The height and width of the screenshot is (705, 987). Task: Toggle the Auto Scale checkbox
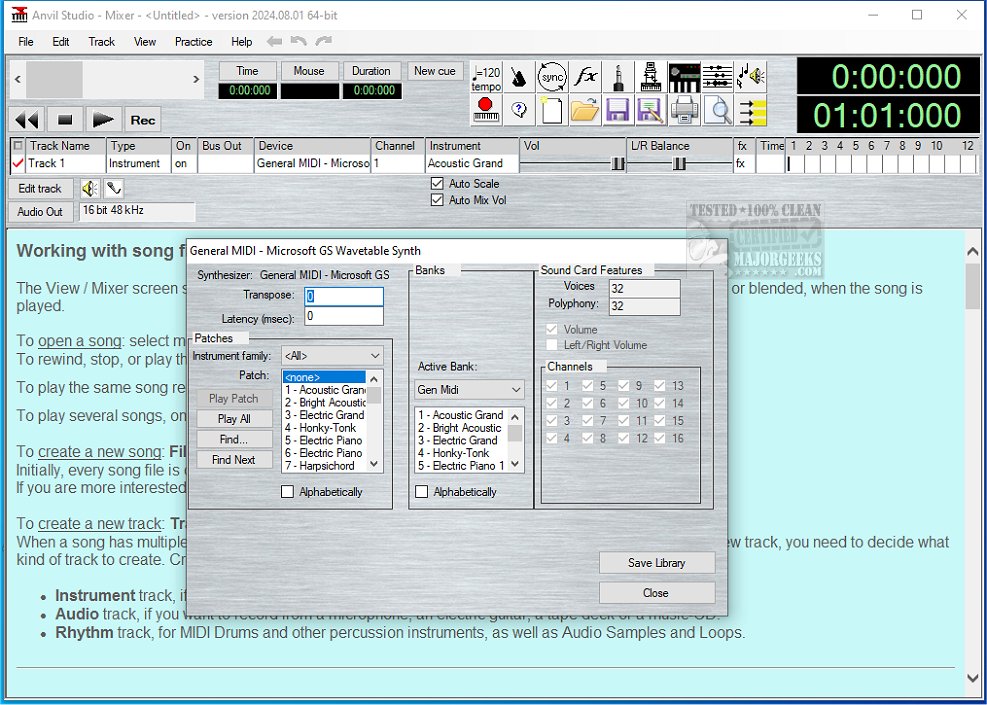point(437,184)
